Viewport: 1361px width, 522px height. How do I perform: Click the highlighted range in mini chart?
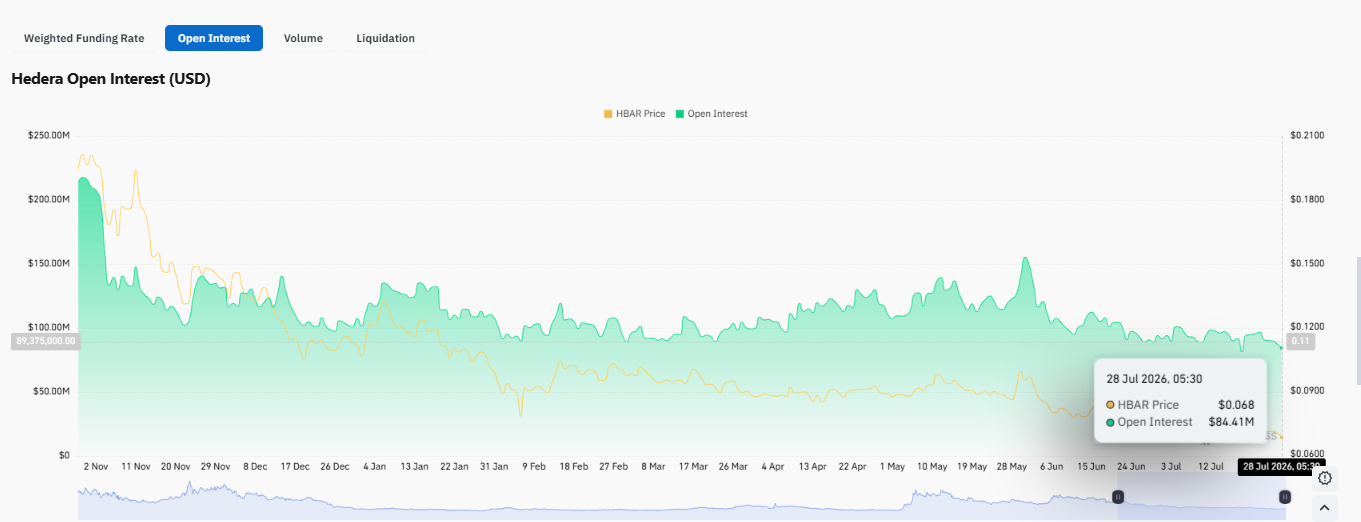click(1202, 498)
